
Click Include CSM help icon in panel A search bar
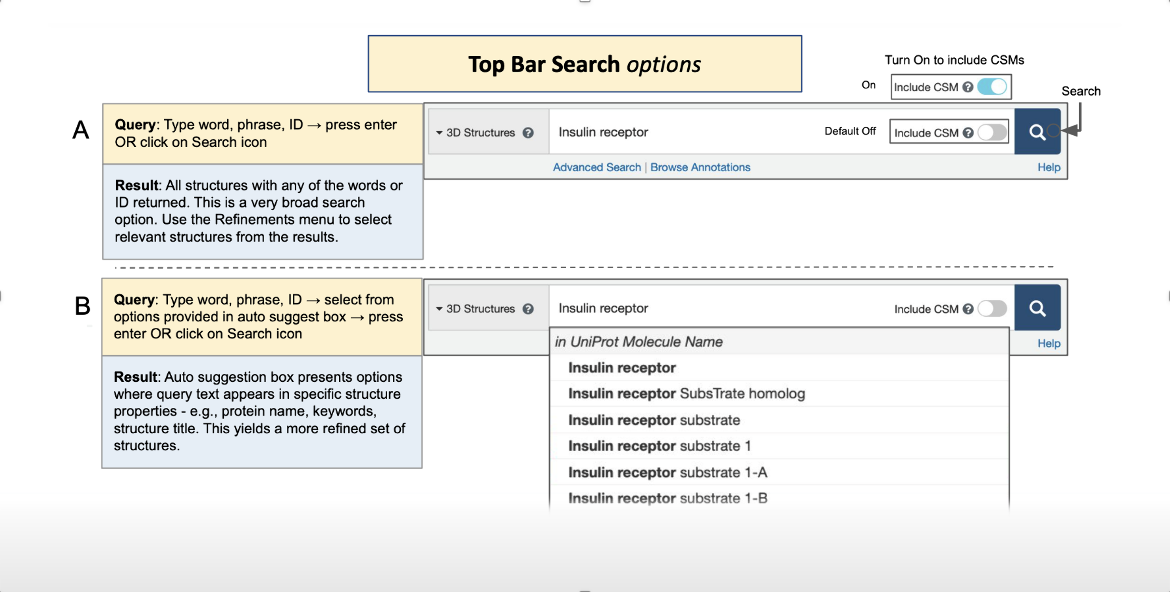[x=968, y=133]
